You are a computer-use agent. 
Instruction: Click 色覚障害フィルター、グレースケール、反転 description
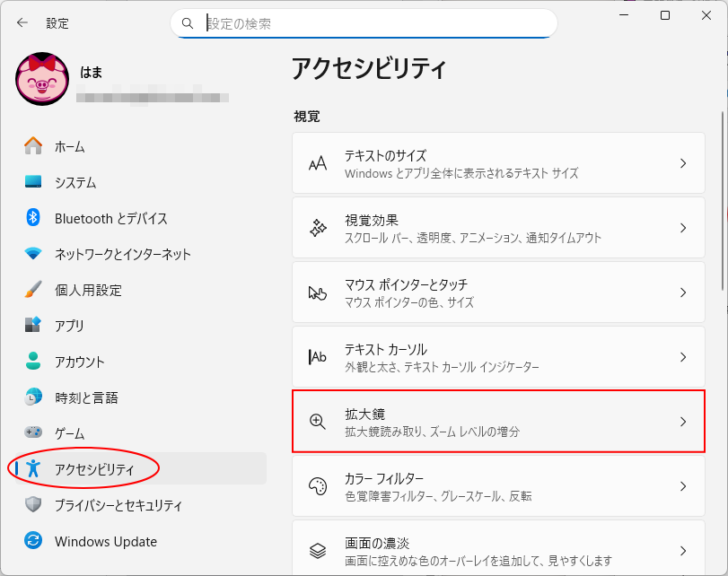[438, 497]
